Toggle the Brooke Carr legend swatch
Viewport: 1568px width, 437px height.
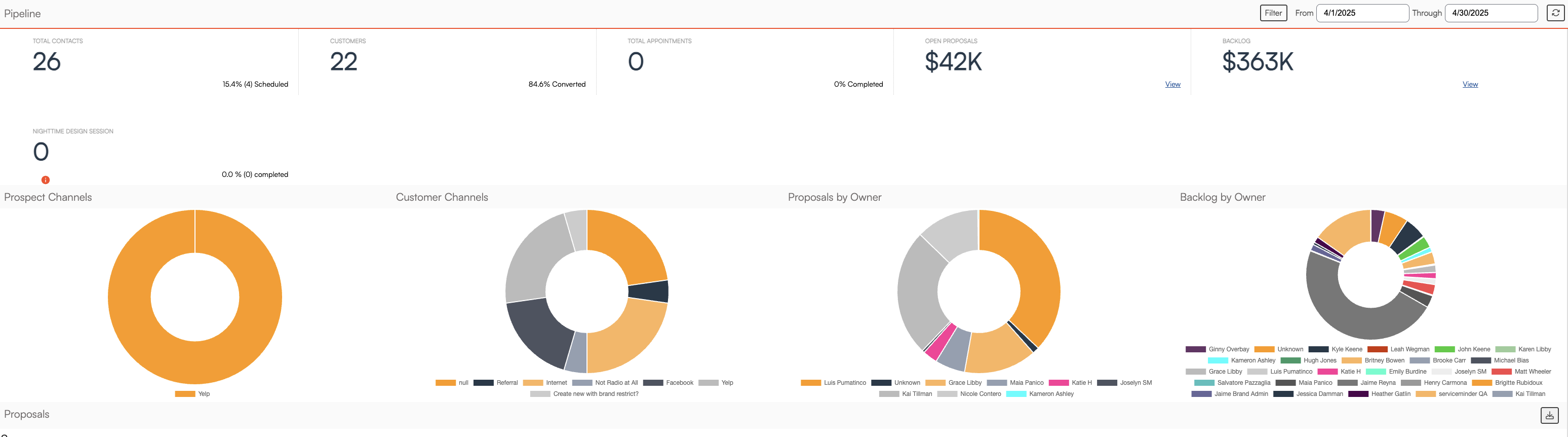click(x=1420, y=360)
